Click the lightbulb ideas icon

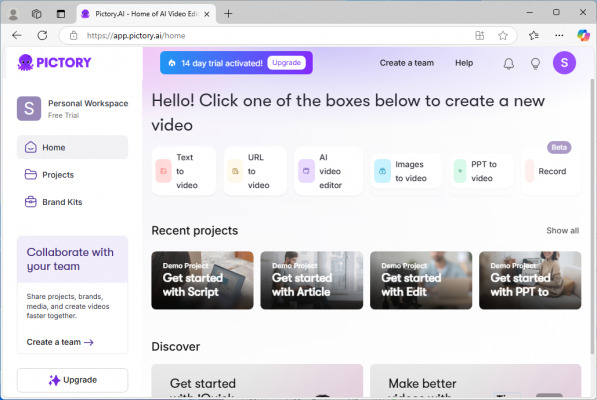tap(535, 63)
